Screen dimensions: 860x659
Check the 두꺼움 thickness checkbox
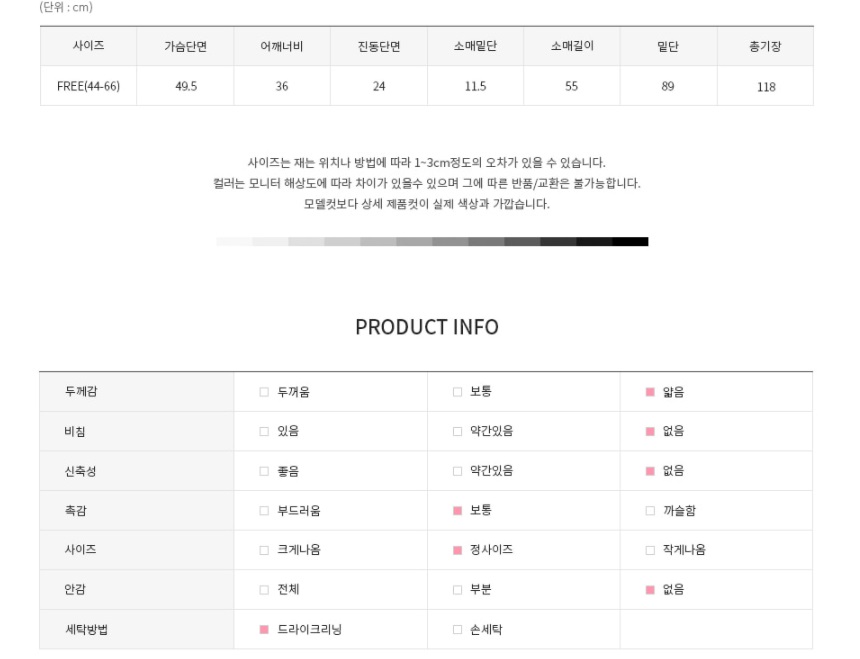point(264,392)
